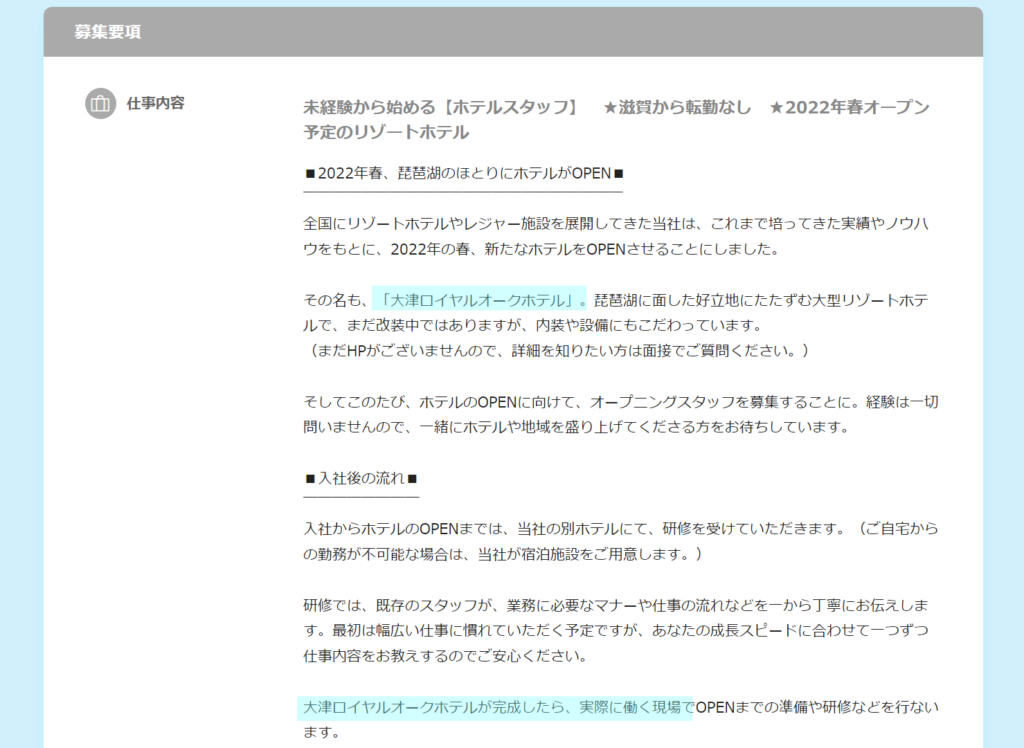This screenshot has height=748, width=1024.
Task: Click the subheading ■入社後の流れ■
Action: (x=361, y=478)
